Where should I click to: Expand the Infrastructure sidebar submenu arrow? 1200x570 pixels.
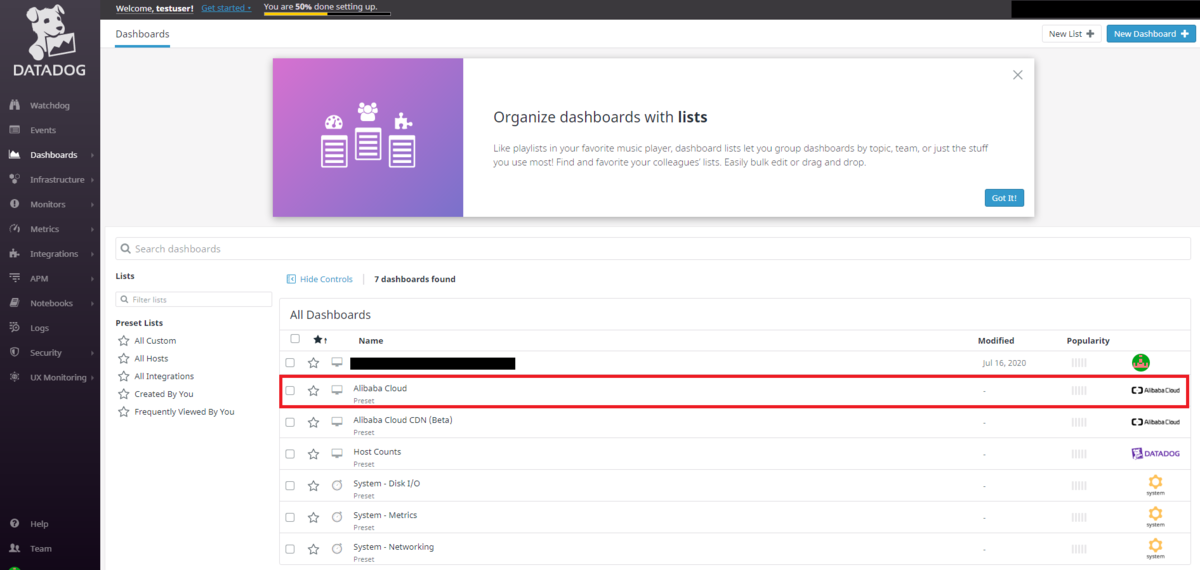coord(92,180)
